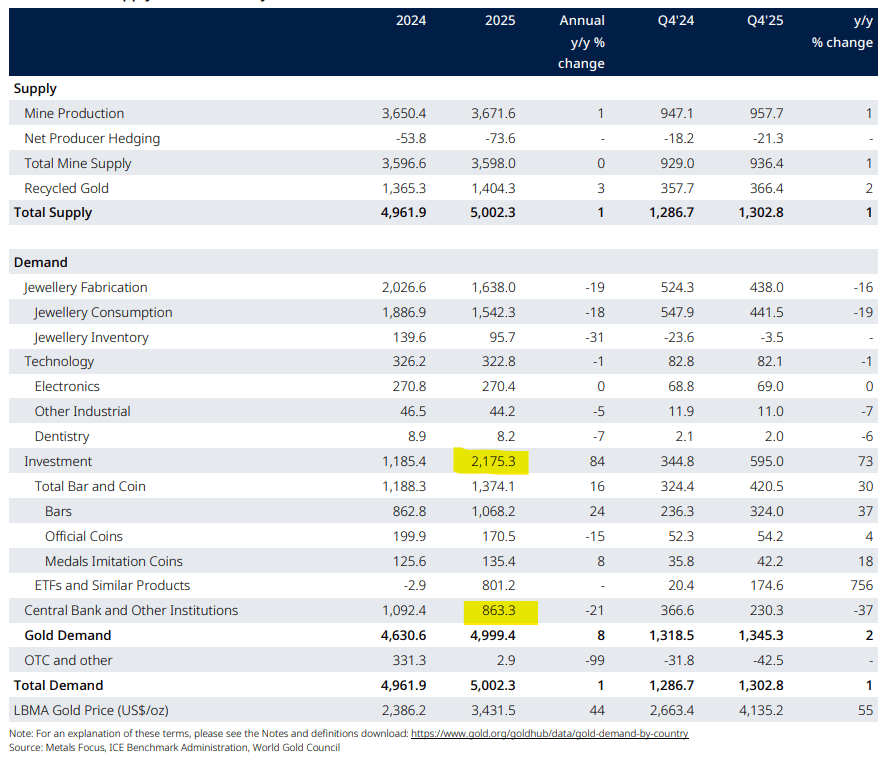Click the Bars row label

58,511
